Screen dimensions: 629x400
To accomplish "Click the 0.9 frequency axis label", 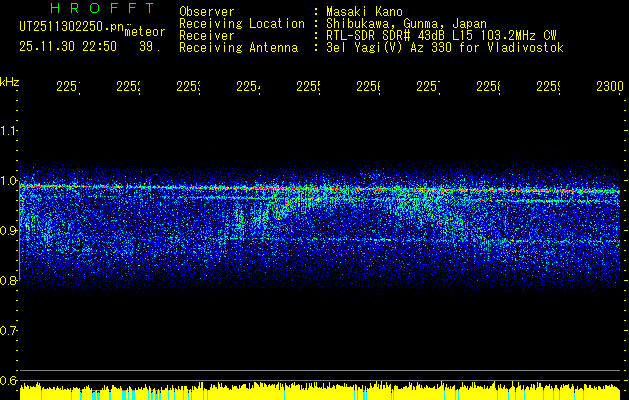I will (x=8, y=231).
